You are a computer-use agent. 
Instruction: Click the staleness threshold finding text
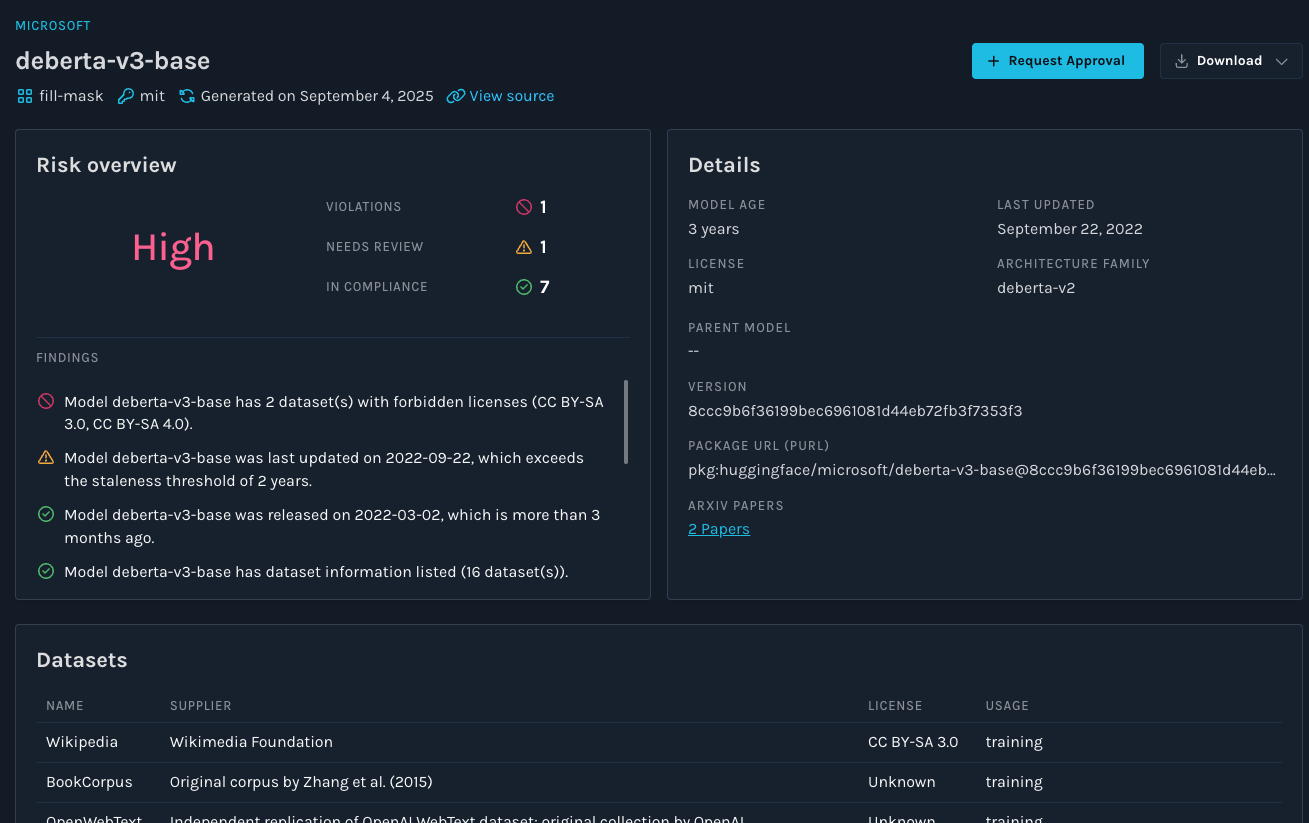click(x=324, y=470)
